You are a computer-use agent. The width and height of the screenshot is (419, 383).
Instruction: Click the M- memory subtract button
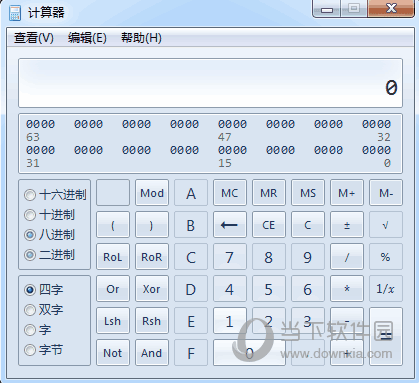pos(386,193)
